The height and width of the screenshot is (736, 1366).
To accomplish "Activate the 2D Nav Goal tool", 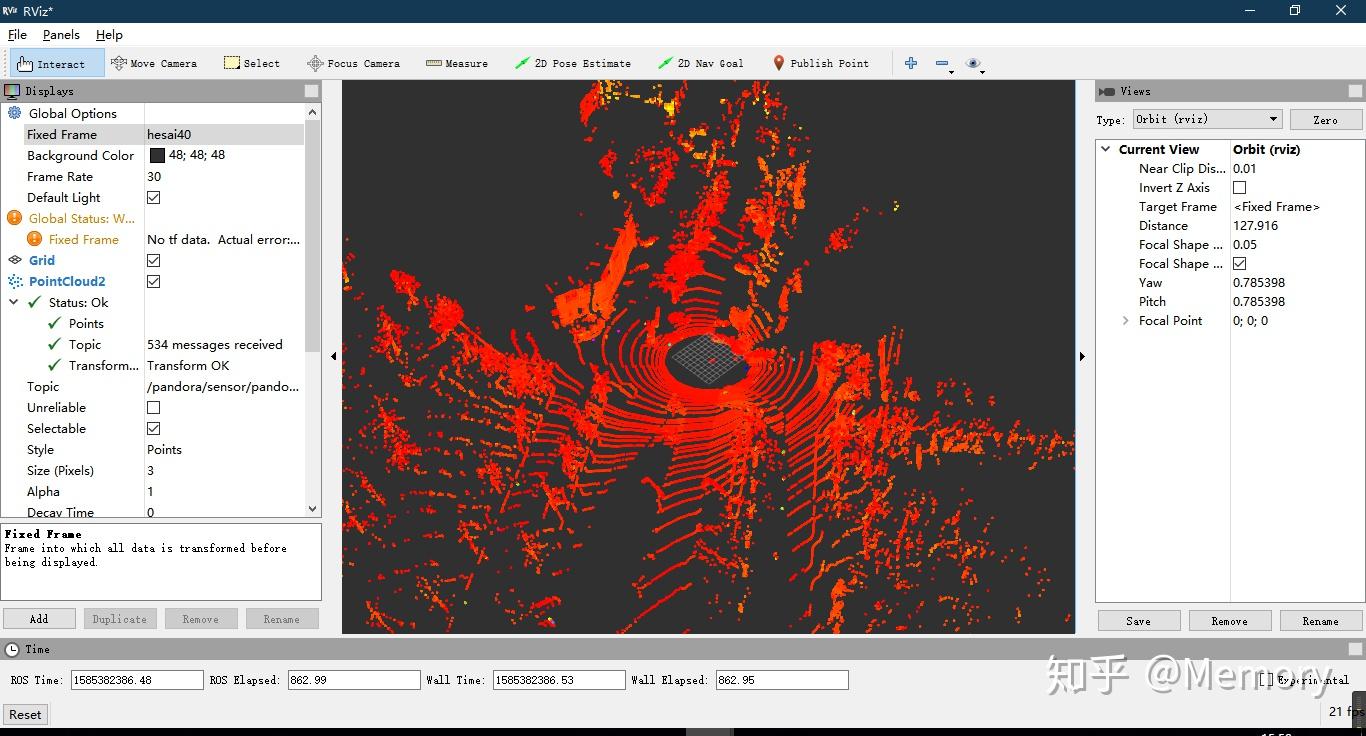I will 700,63.
